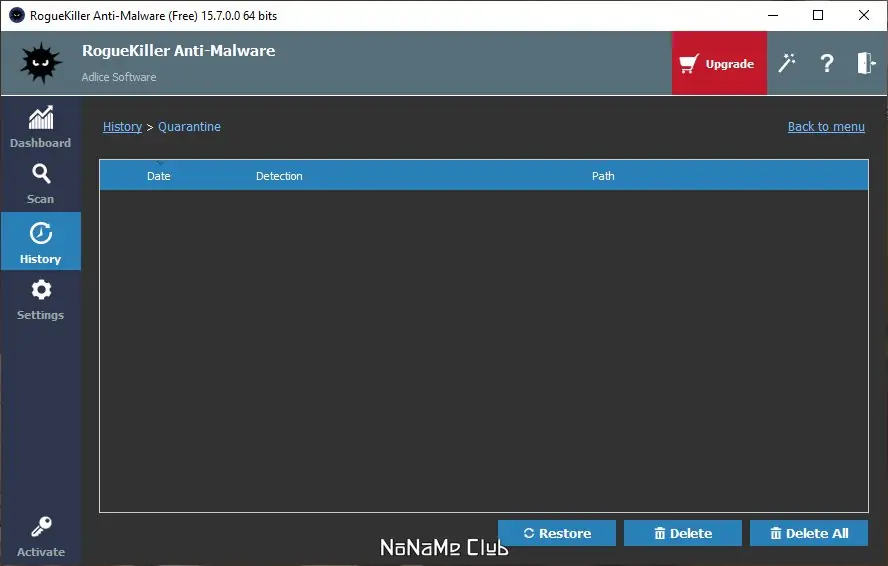Click the Delete button
This screenshot has width=888, height=566.
683,533
